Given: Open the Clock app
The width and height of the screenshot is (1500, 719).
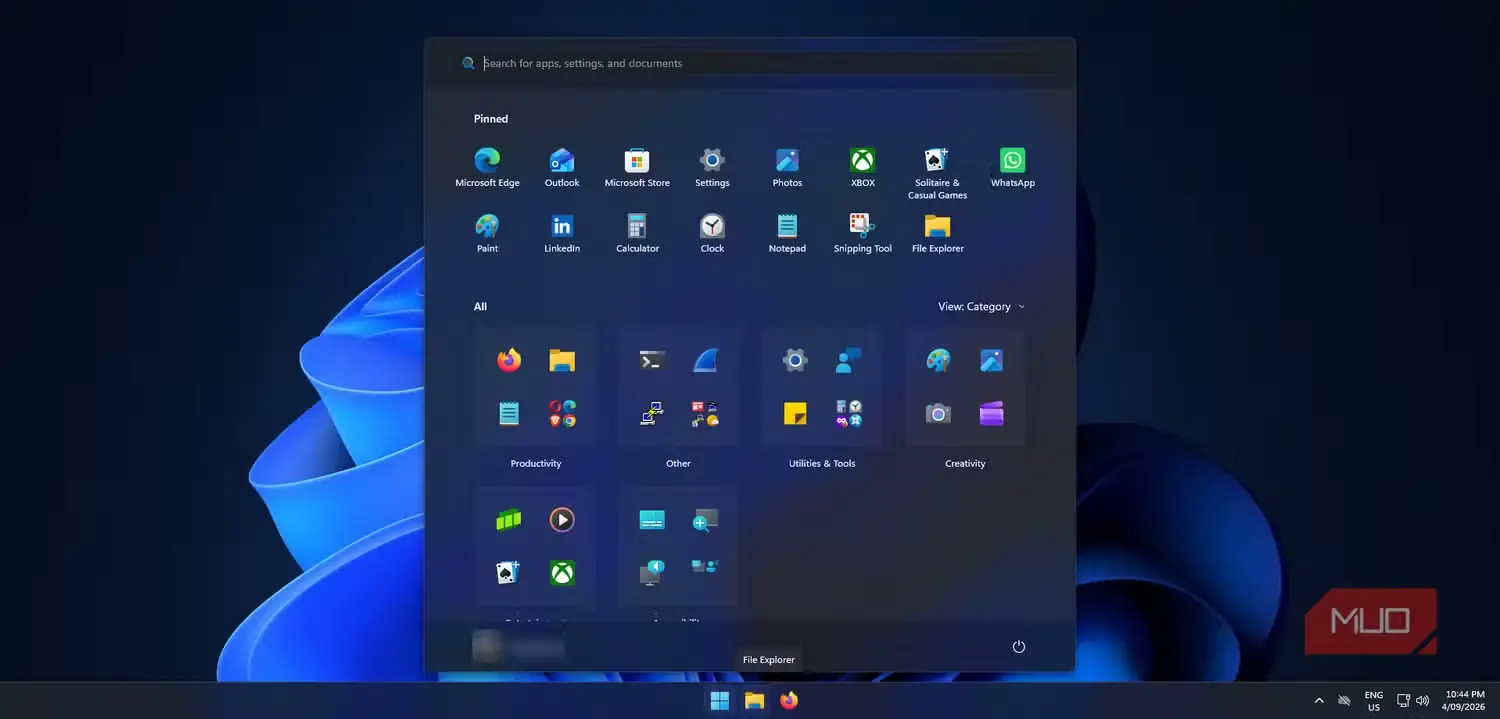Looking at the screenshot, I should pos(712,233).
